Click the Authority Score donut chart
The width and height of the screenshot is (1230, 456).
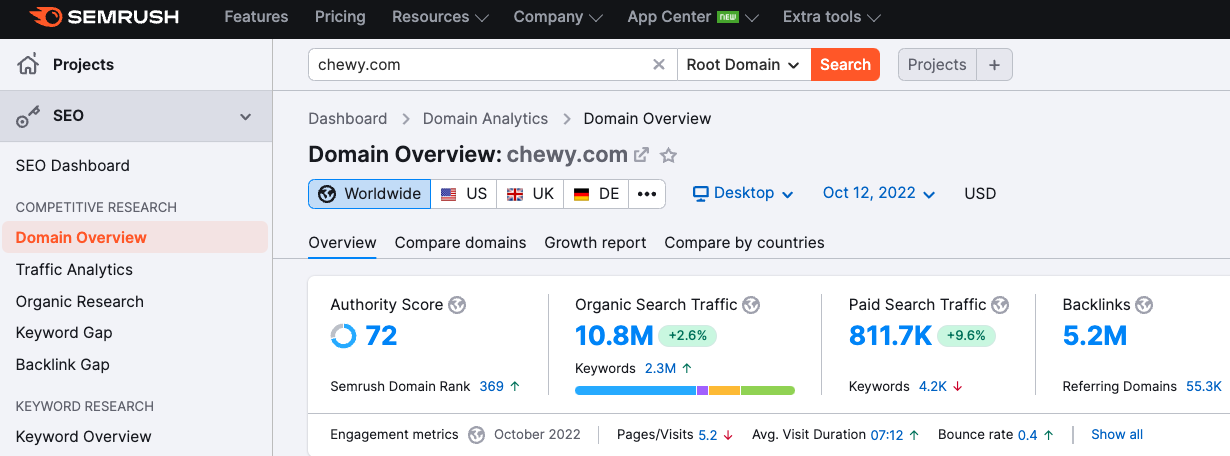coord(343,336)
